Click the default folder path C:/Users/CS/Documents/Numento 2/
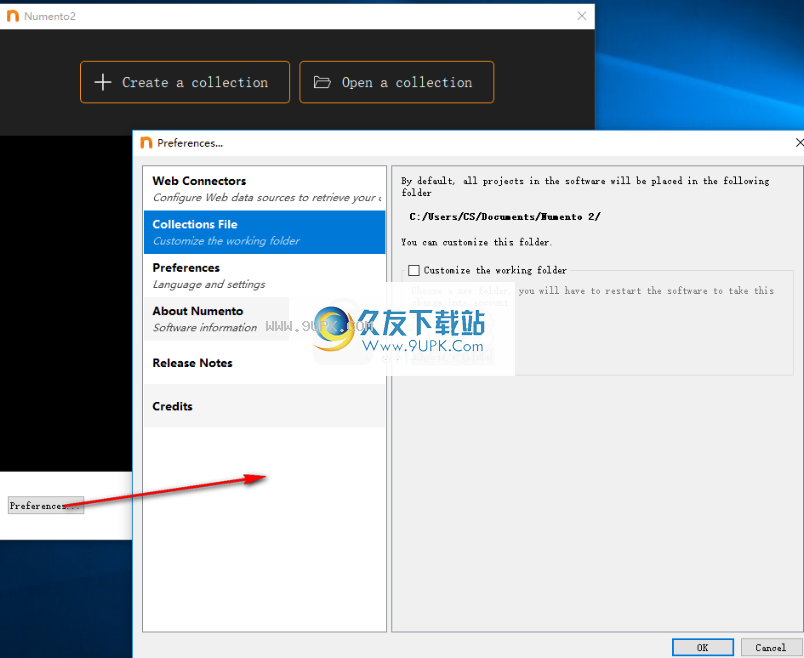804x658 pixels. 505,216
